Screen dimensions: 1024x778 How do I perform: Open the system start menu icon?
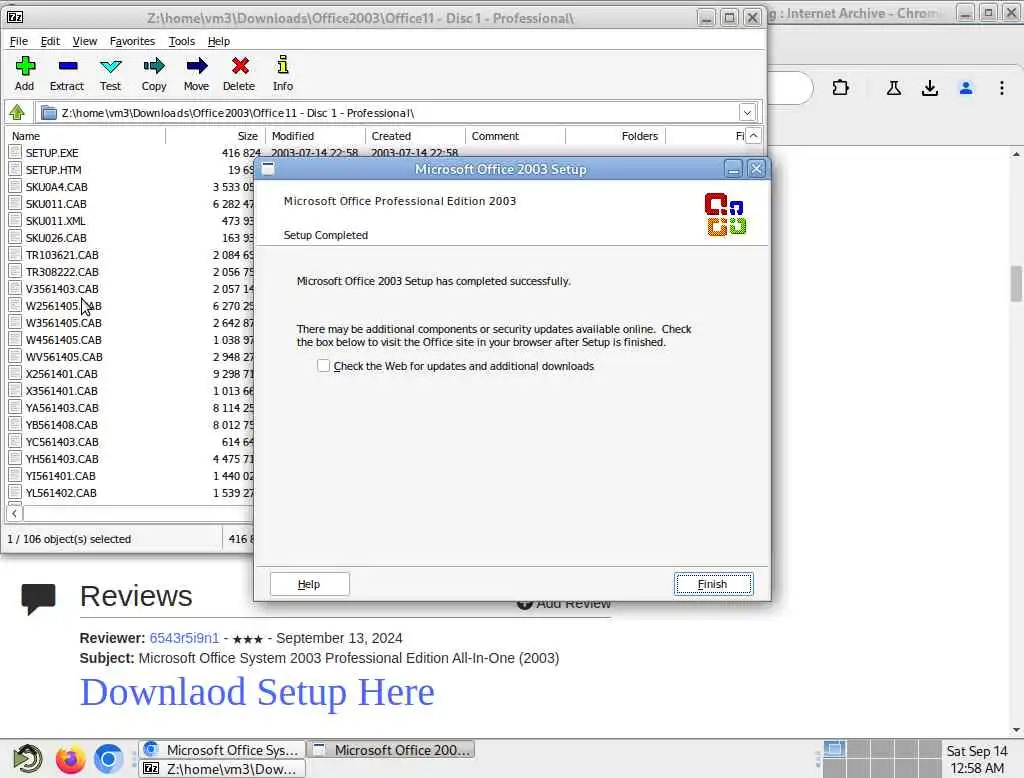[27, 759]
